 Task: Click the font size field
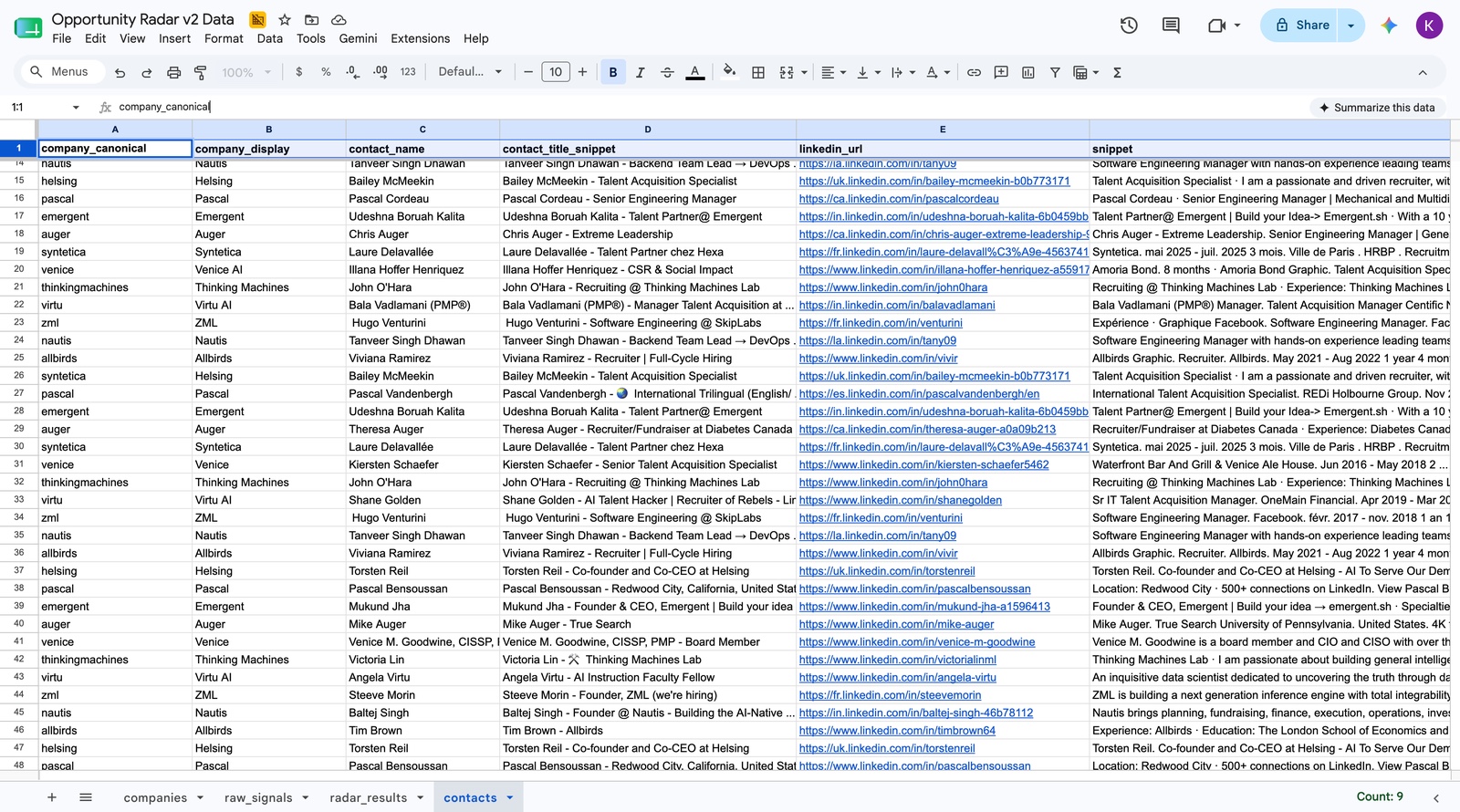tap(556, 72)
